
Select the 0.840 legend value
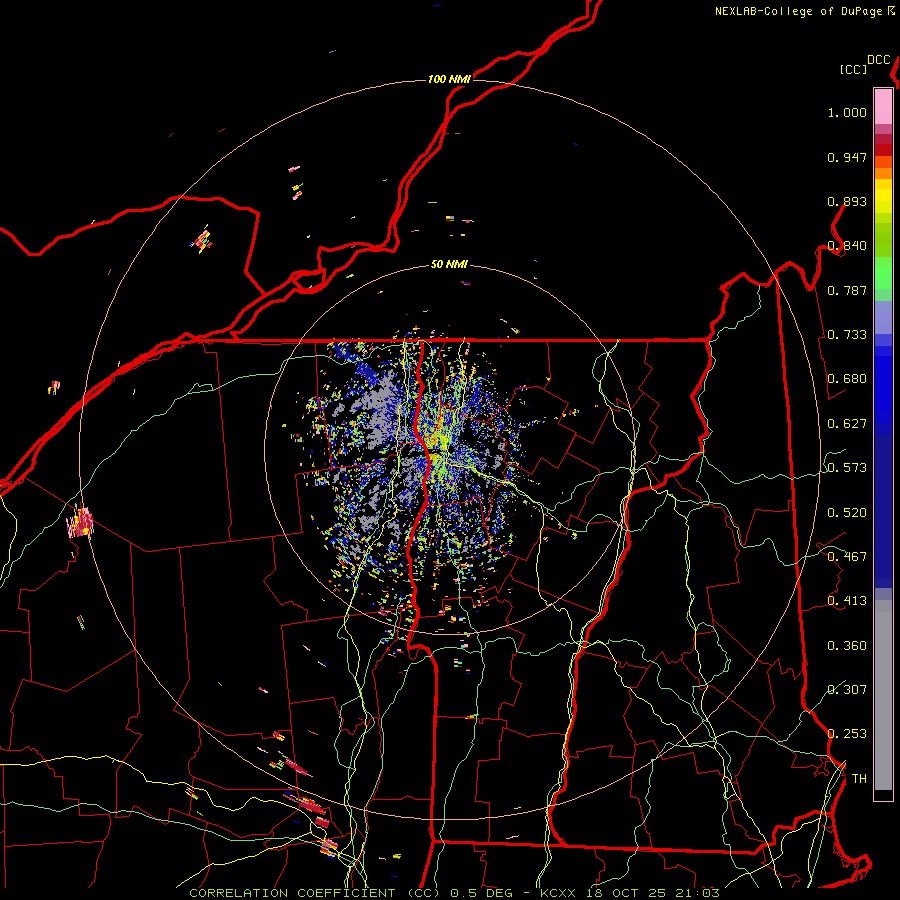(847, 246)
